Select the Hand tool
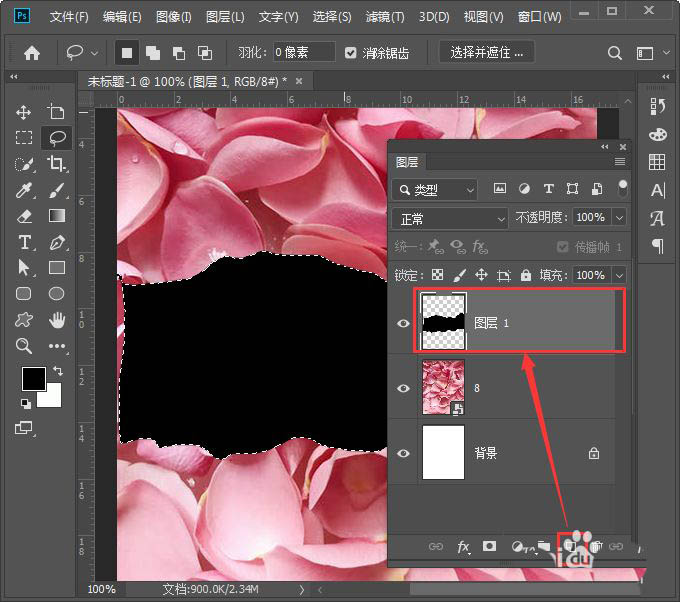The width and height of the screenshot is (680, 602). tap(57, 320)
